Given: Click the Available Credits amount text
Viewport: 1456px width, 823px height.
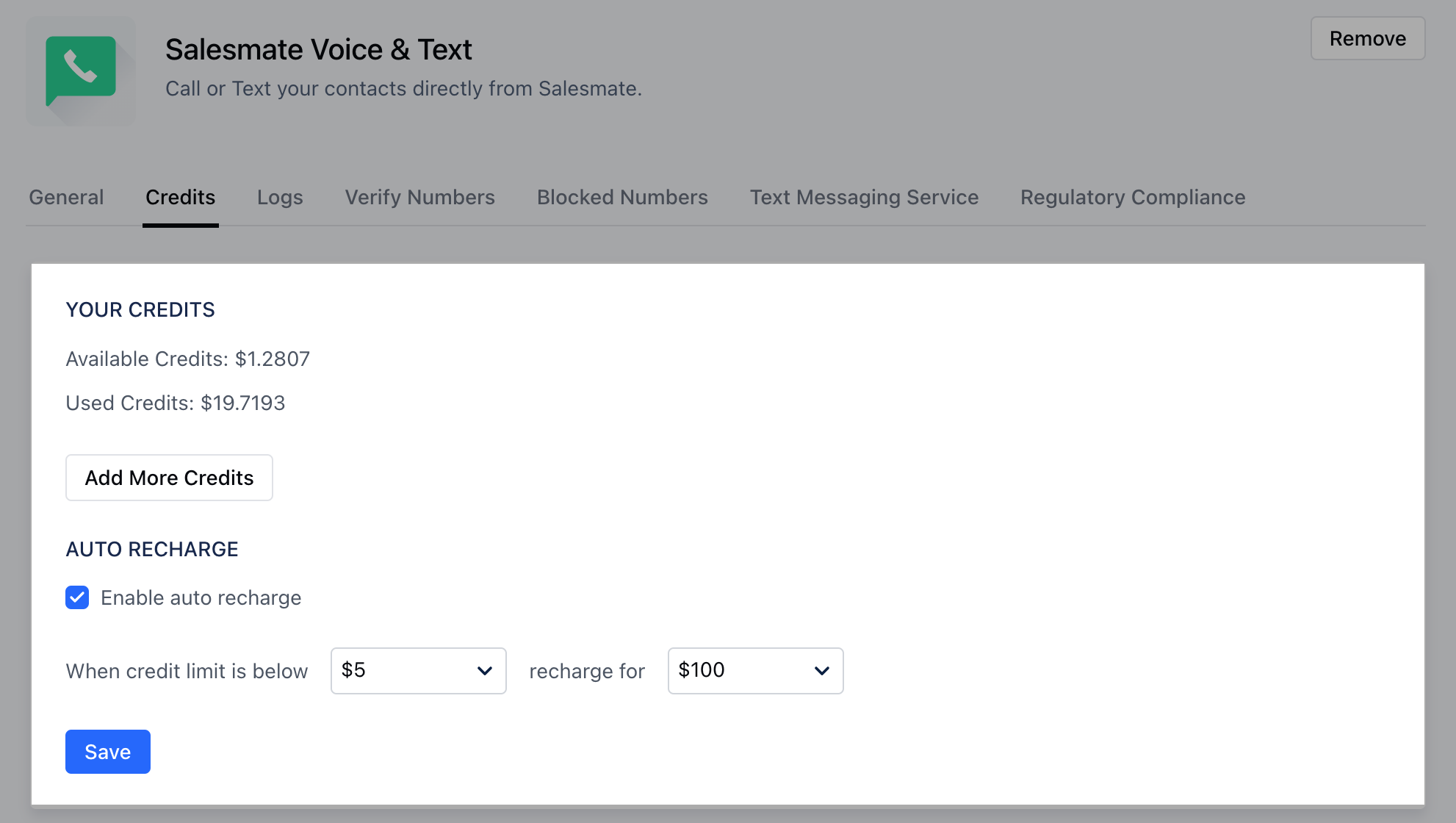Looking at the screenshot, I should point(272,359).
